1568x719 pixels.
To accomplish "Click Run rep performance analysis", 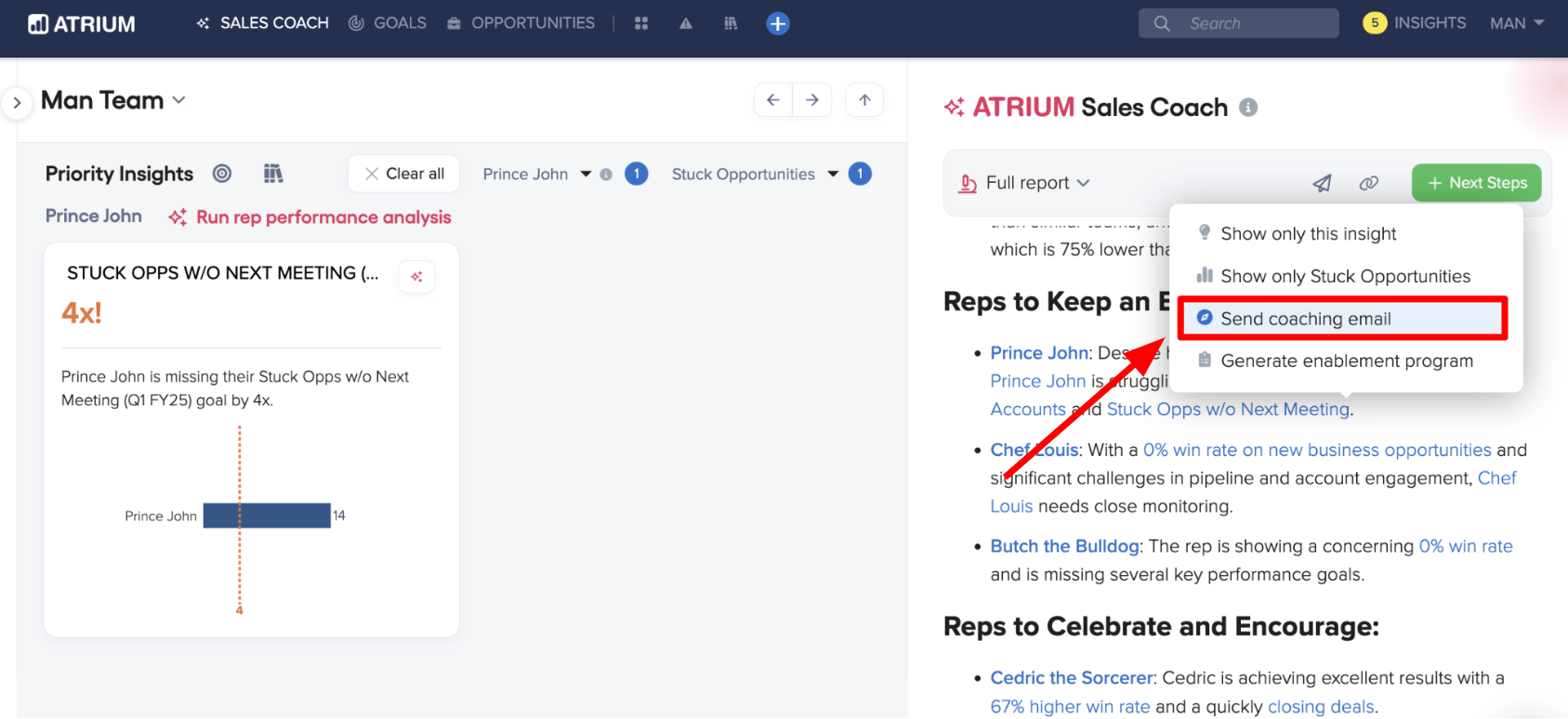I will (x=310, y=217).
